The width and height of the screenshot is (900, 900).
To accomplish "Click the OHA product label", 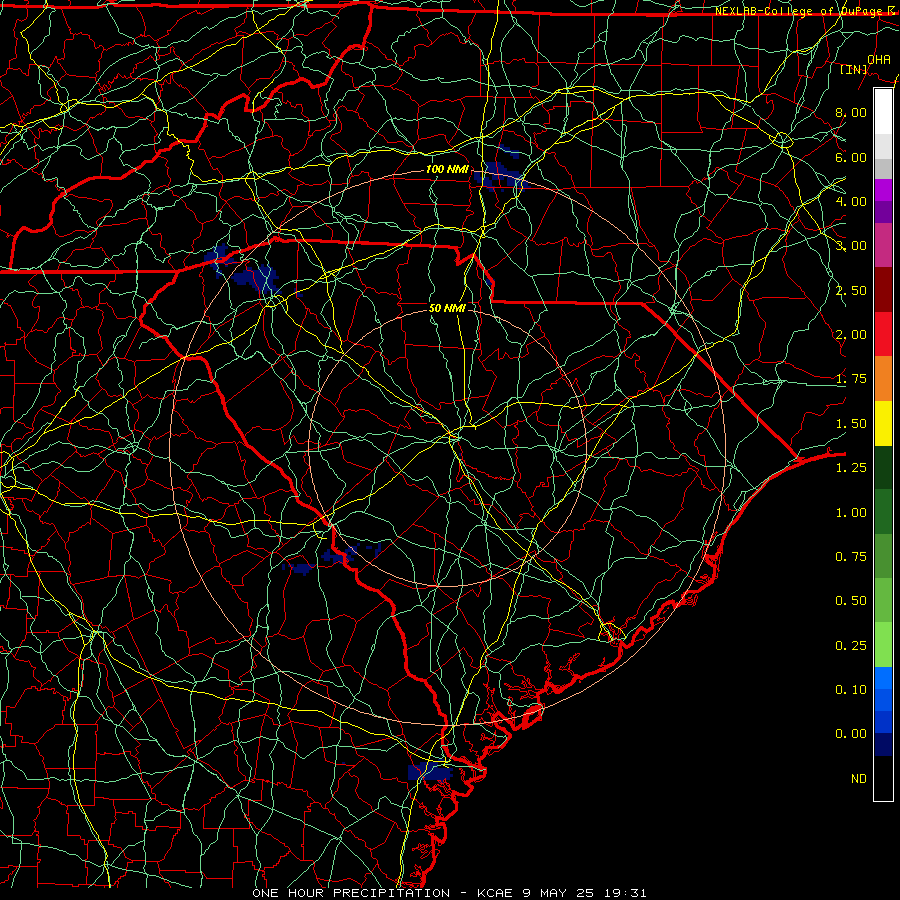I will click(879, 59).
